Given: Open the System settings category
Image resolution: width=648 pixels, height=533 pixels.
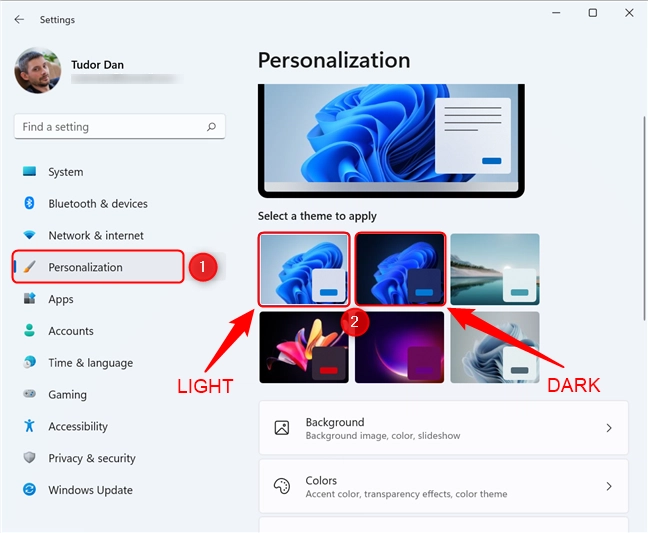Looking at the screenshot, I should tap(66, 172).
